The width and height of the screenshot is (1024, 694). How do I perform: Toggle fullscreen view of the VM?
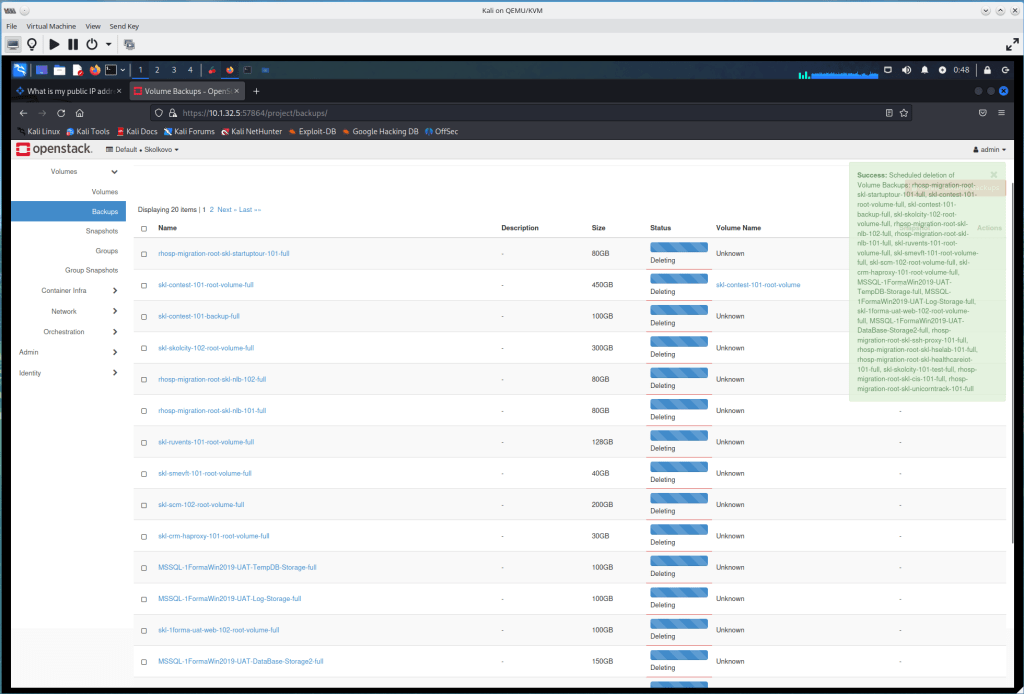(1011, 44)
